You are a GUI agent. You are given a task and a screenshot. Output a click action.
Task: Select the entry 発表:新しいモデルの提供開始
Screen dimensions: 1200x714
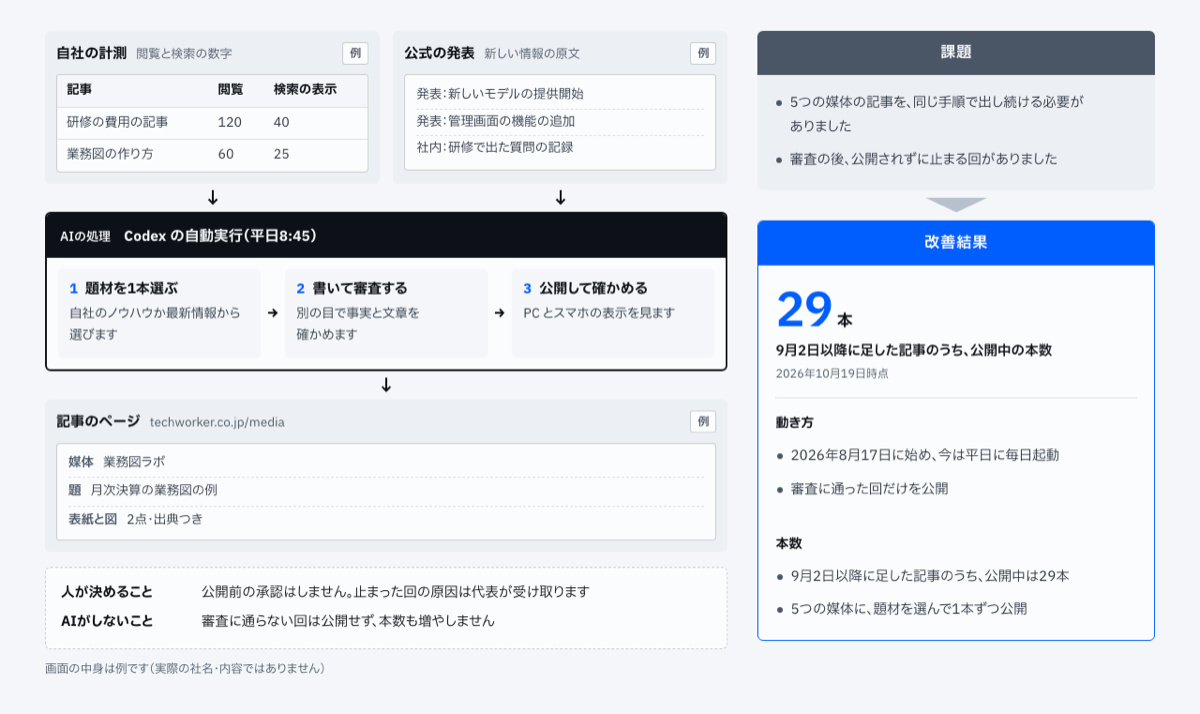(x=560, y=94)
